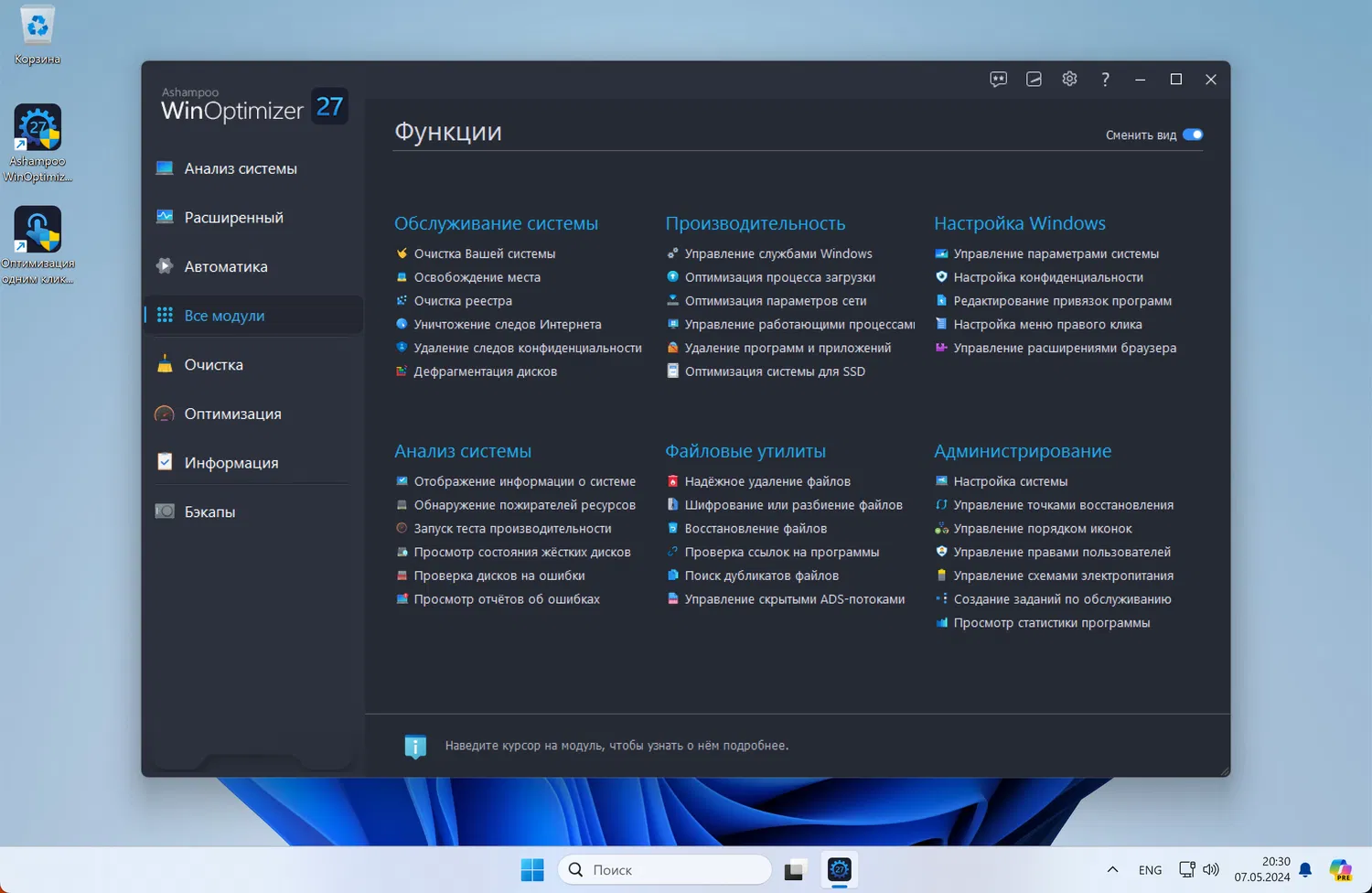The height and width of the screenshot is (893, 1372).
Task: Click the icon next to Очистка Вашей системы
Action: pyautogui.click(x=402, y=253)
